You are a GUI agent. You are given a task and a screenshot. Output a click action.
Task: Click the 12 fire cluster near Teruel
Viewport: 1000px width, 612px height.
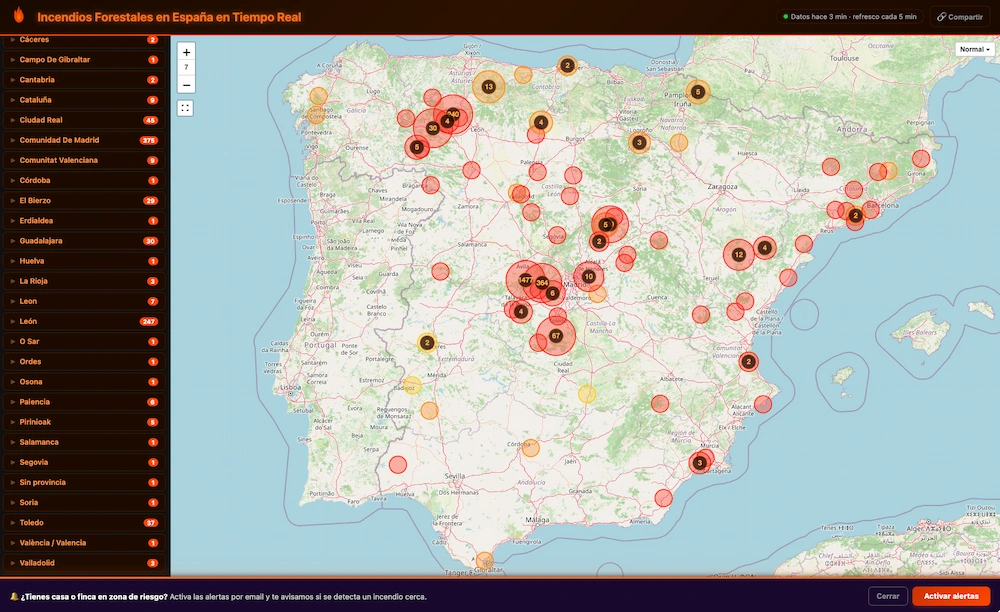(x=739, y=254)
